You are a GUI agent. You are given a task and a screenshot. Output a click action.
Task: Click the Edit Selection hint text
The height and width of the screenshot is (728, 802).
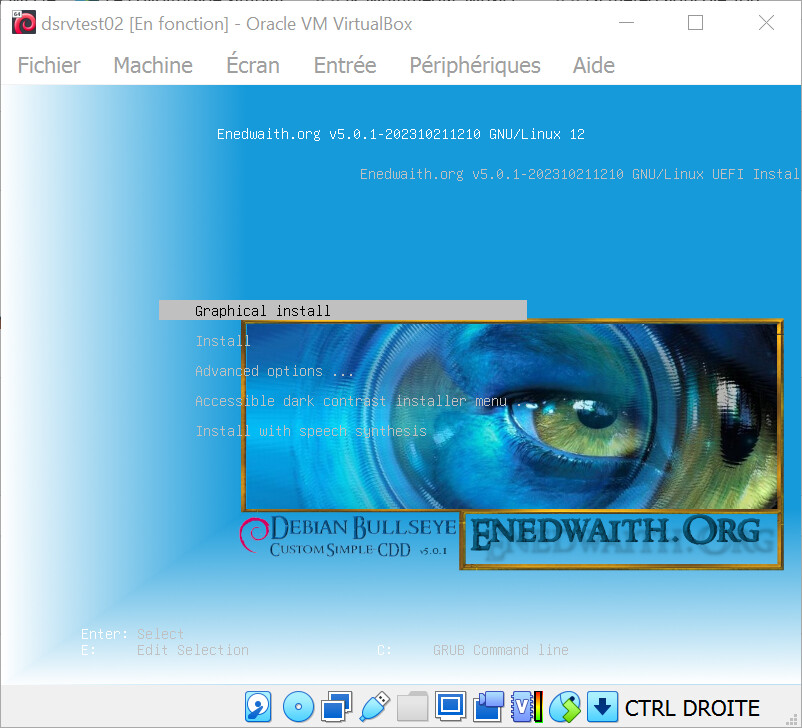click(192, 650)
